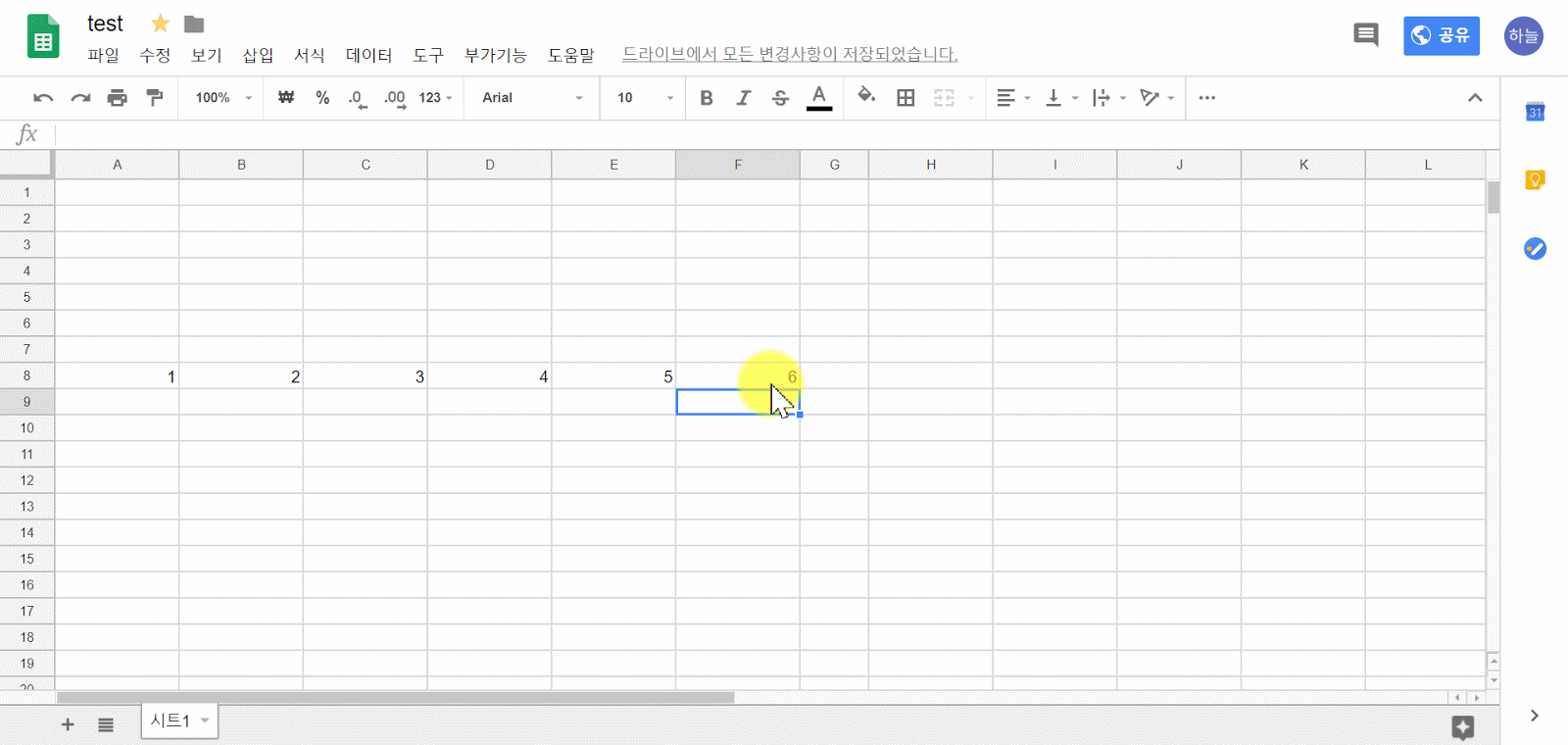The height and width of the screenshot is (745, 1568).
Task: Open vertical align dropdown
Action: coord(1061,98)
